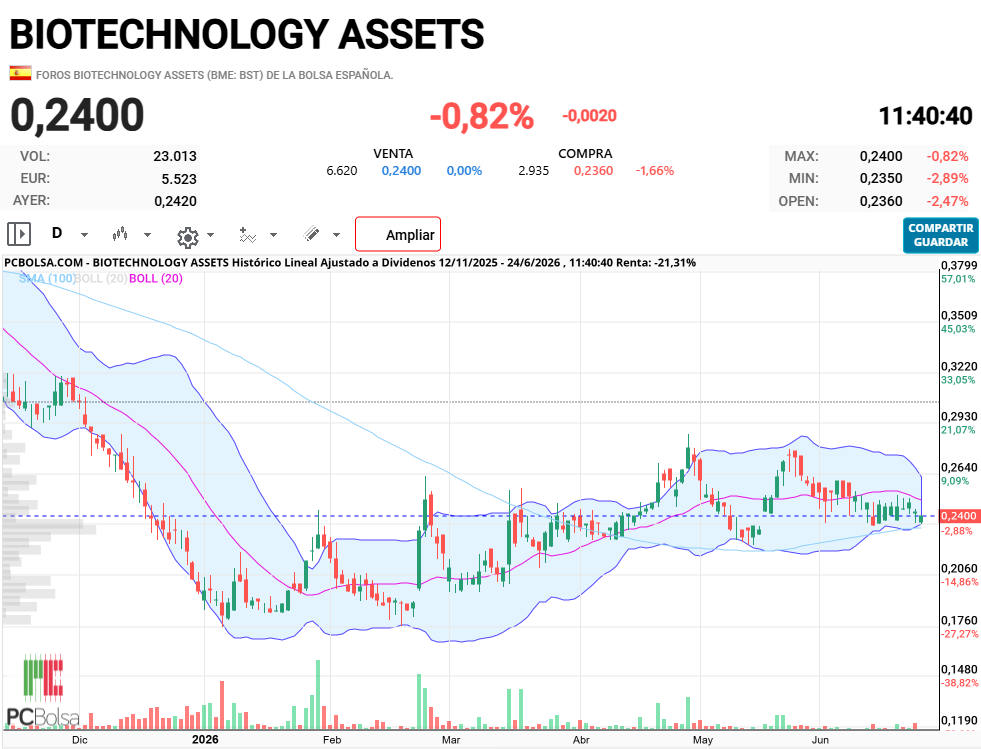Click the venta volume 6.620

point(342,171)
